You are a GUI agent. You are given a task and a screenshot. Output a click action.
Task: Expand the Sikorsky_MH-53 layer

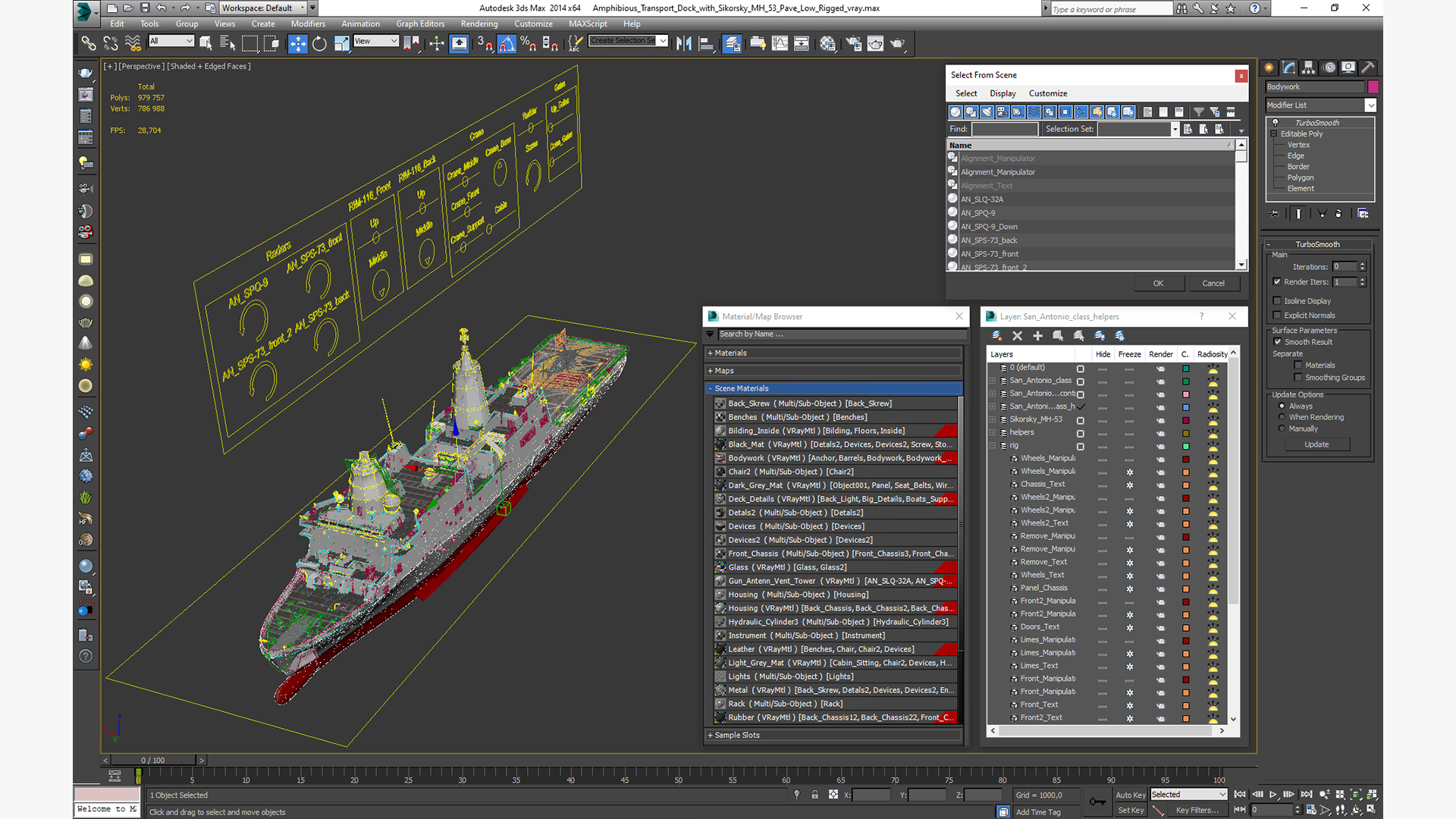tap(993, 419)
